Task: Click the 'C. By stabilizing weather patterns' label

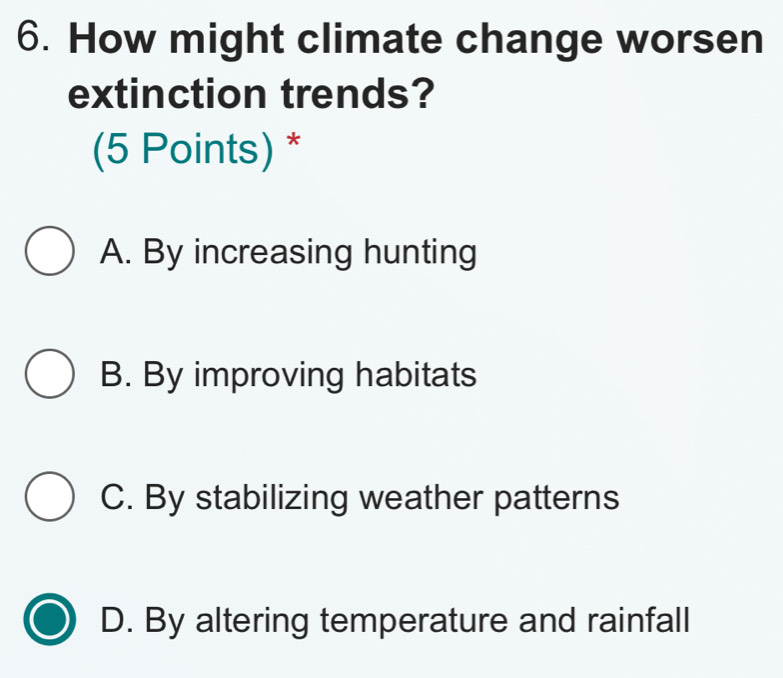Action: (x=360, y=498)
